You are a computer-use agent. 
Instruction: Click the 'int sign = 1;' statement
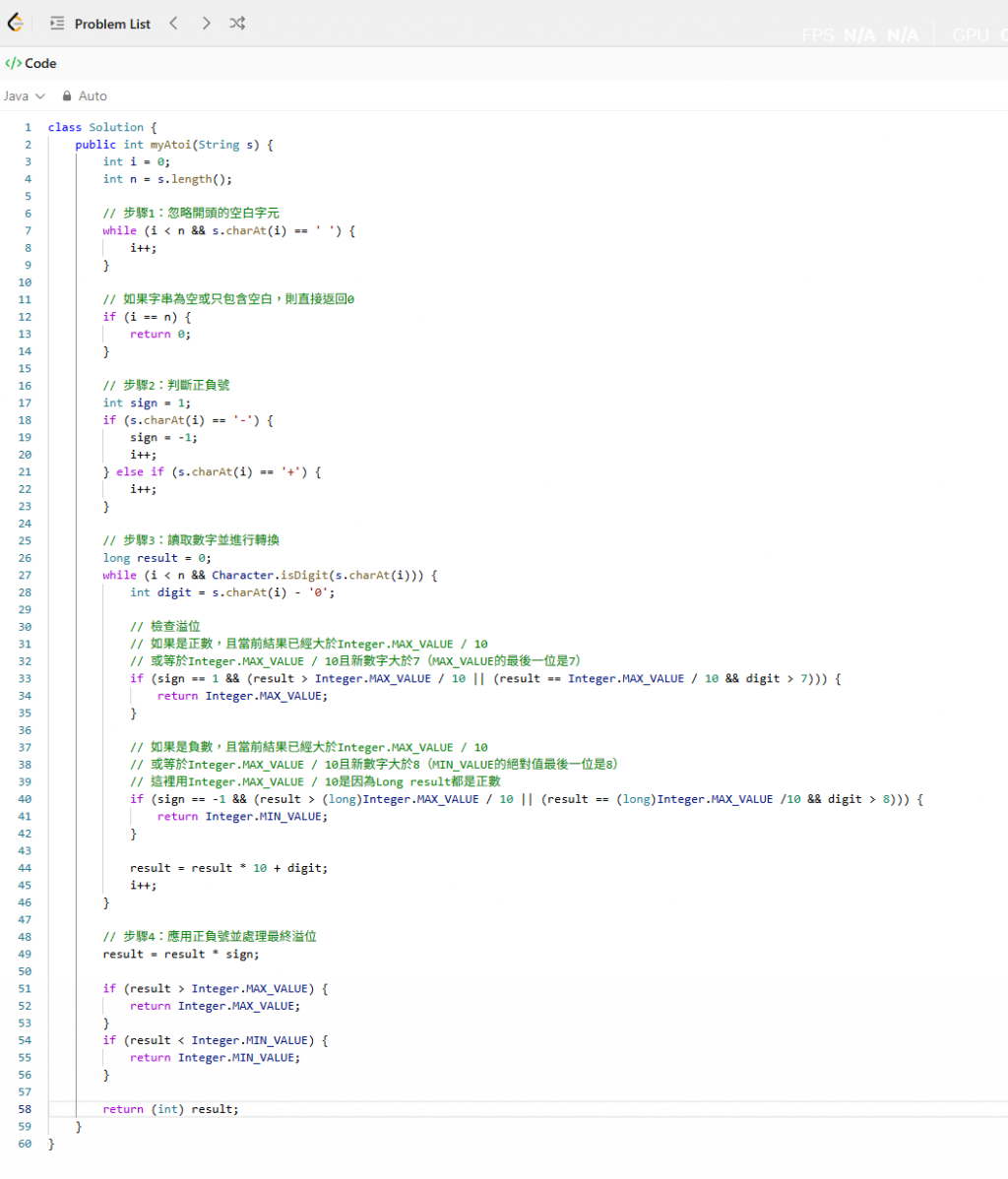[x=147, y=403]
